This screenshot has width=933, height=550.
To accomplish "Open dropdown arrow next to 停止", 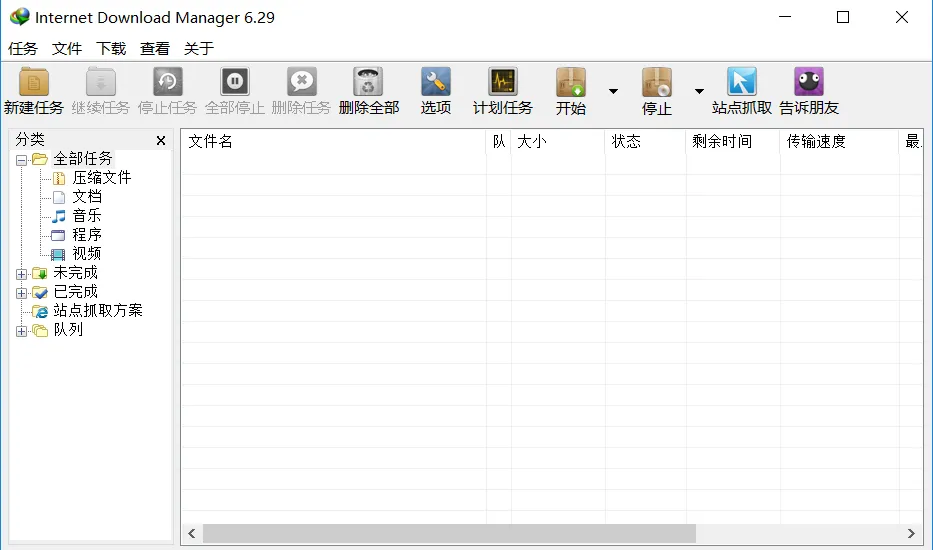I will pyautogui.click(x=700, y=91).
